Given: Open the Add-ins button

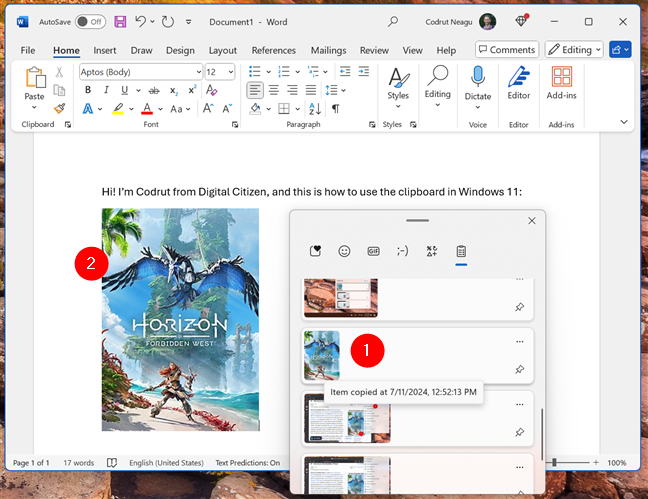Looking at the screenshot, I should point(561,83).
